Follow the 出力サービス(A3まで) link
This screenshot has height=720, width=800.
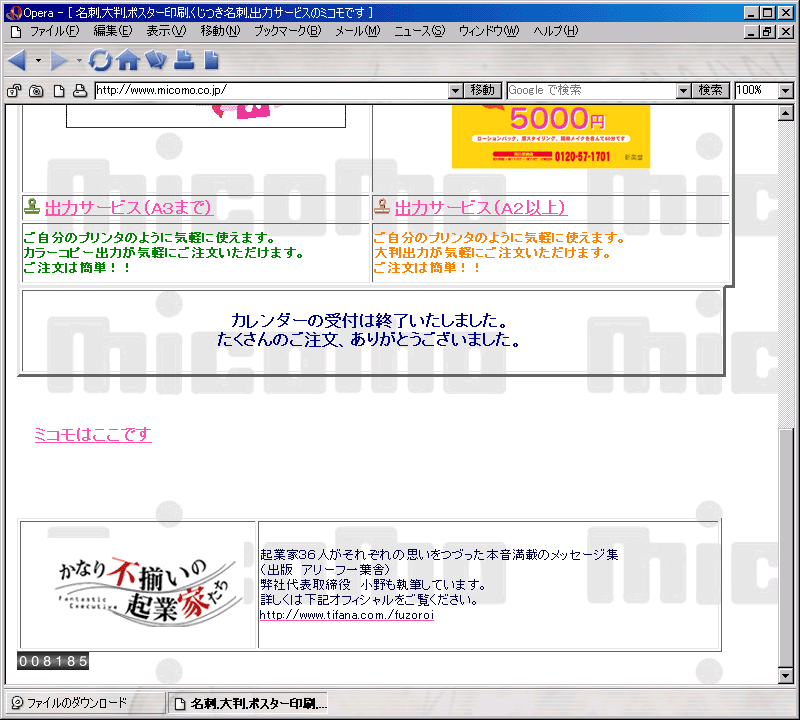click(129, 208)
